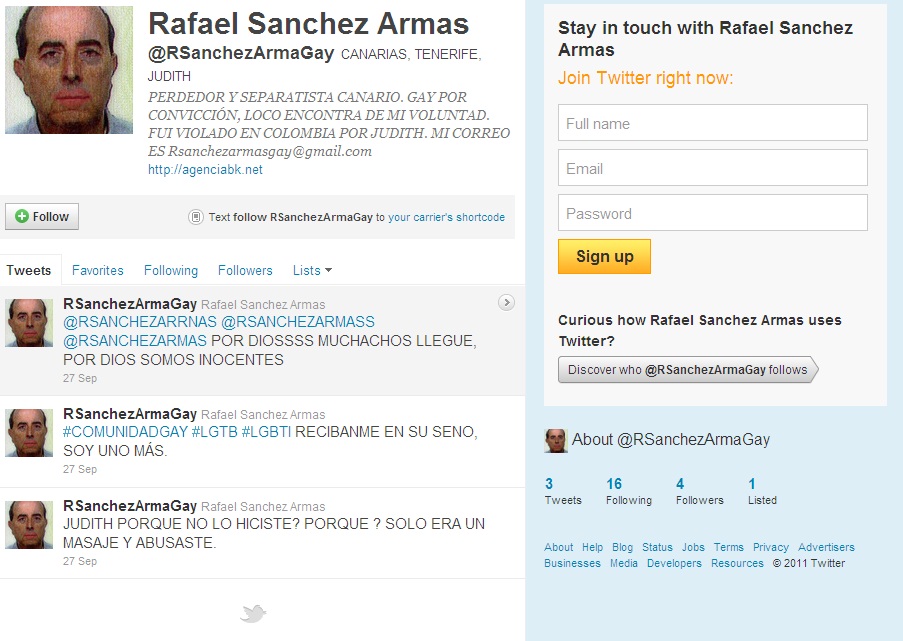Open the 16 Following count

[628, 491]
